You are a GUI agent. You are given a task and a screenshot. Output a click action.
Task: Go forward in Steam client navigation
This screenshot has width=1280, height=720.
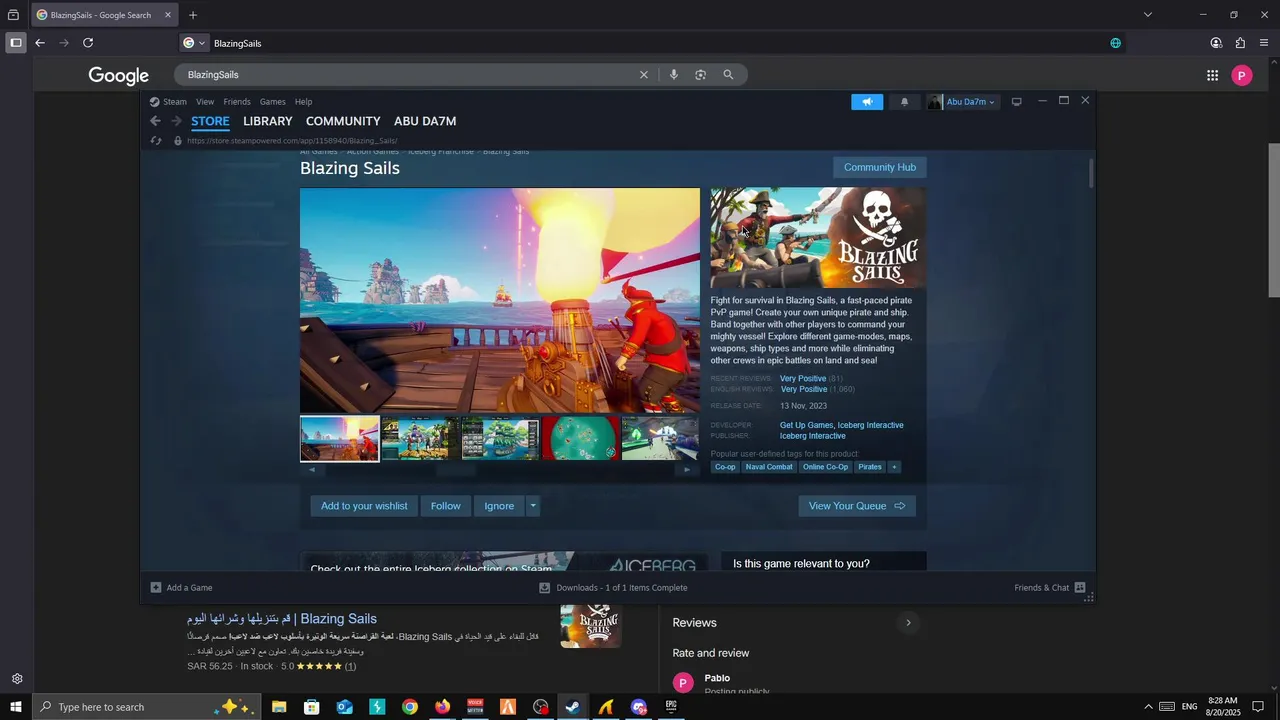tap(176, 121)
